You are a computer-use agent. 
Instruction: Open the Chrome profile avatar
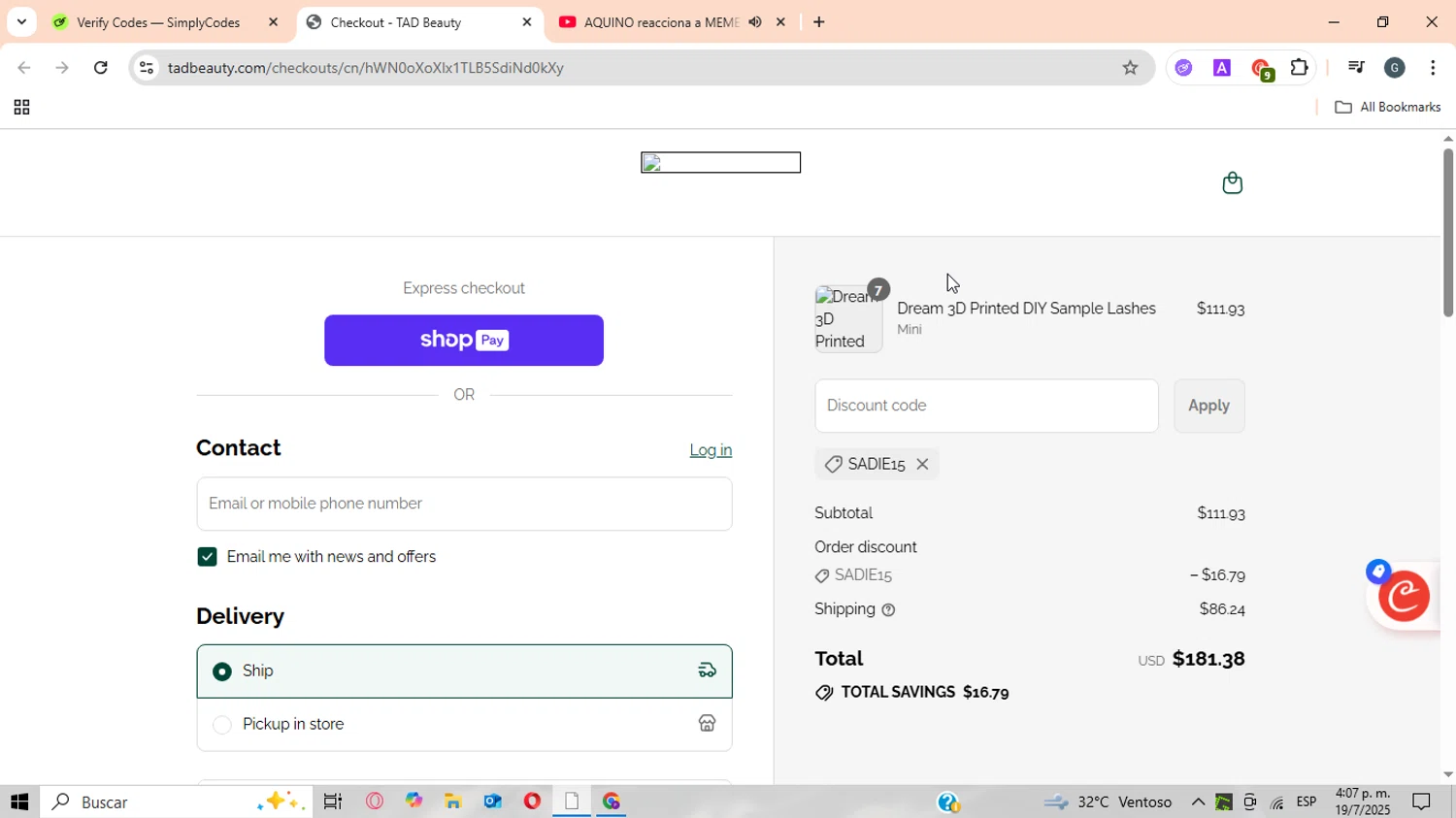1395,68
